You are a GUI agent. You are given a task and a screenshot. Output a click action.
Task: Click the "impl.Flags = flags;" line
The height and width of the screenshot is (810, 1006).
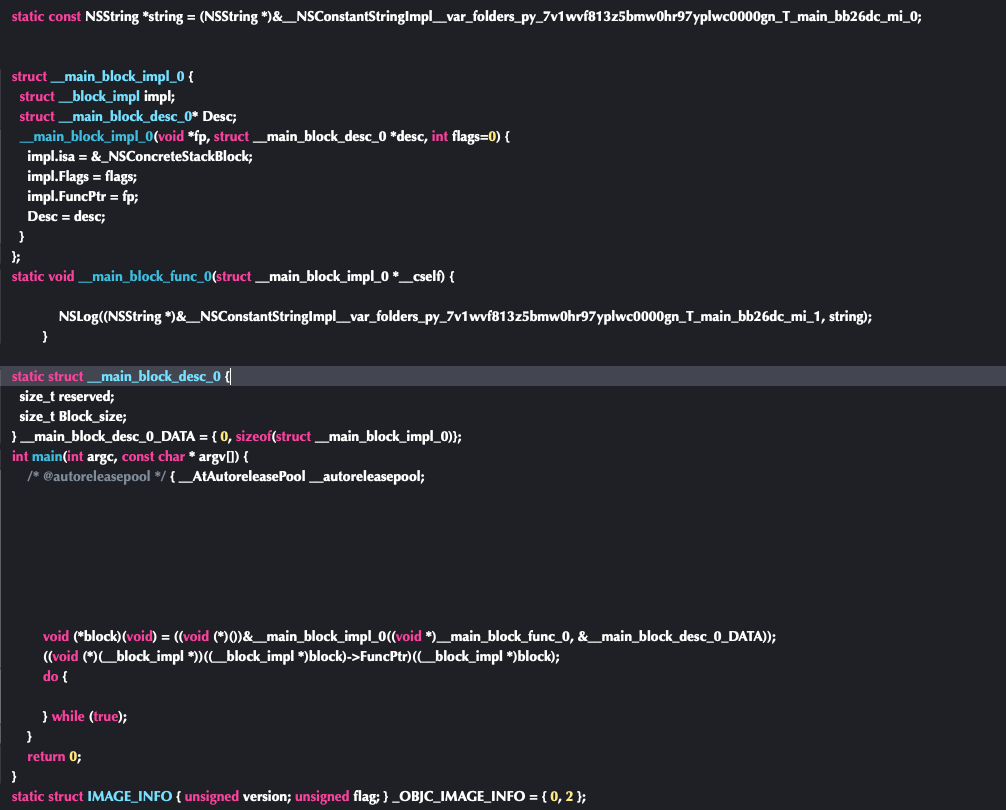(x=81, y=176)
